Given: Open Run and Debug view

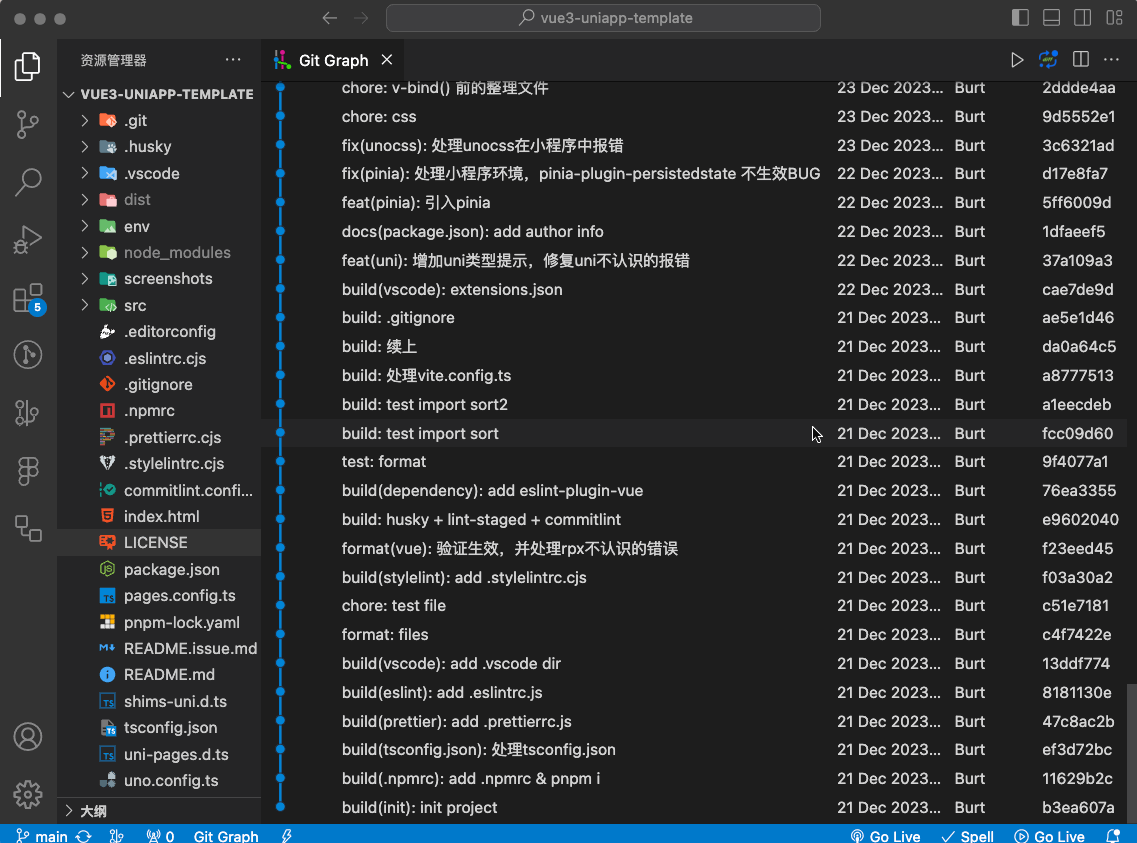Looking at the screenshot, I should pos(27,240).
